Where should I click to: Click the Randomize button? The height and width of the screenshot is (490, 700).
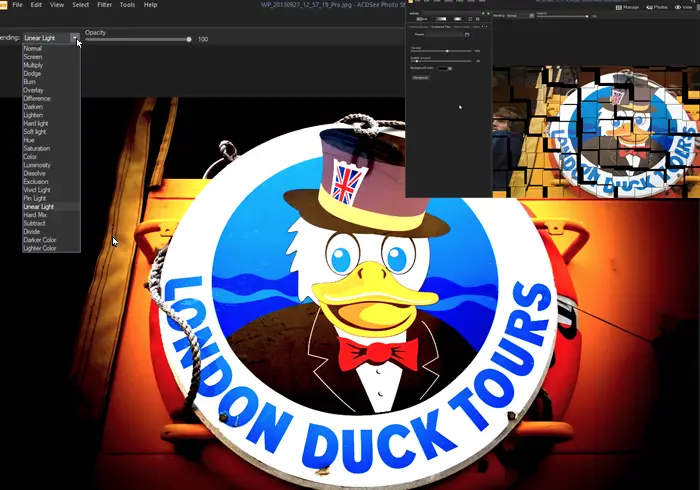[421, 78]
